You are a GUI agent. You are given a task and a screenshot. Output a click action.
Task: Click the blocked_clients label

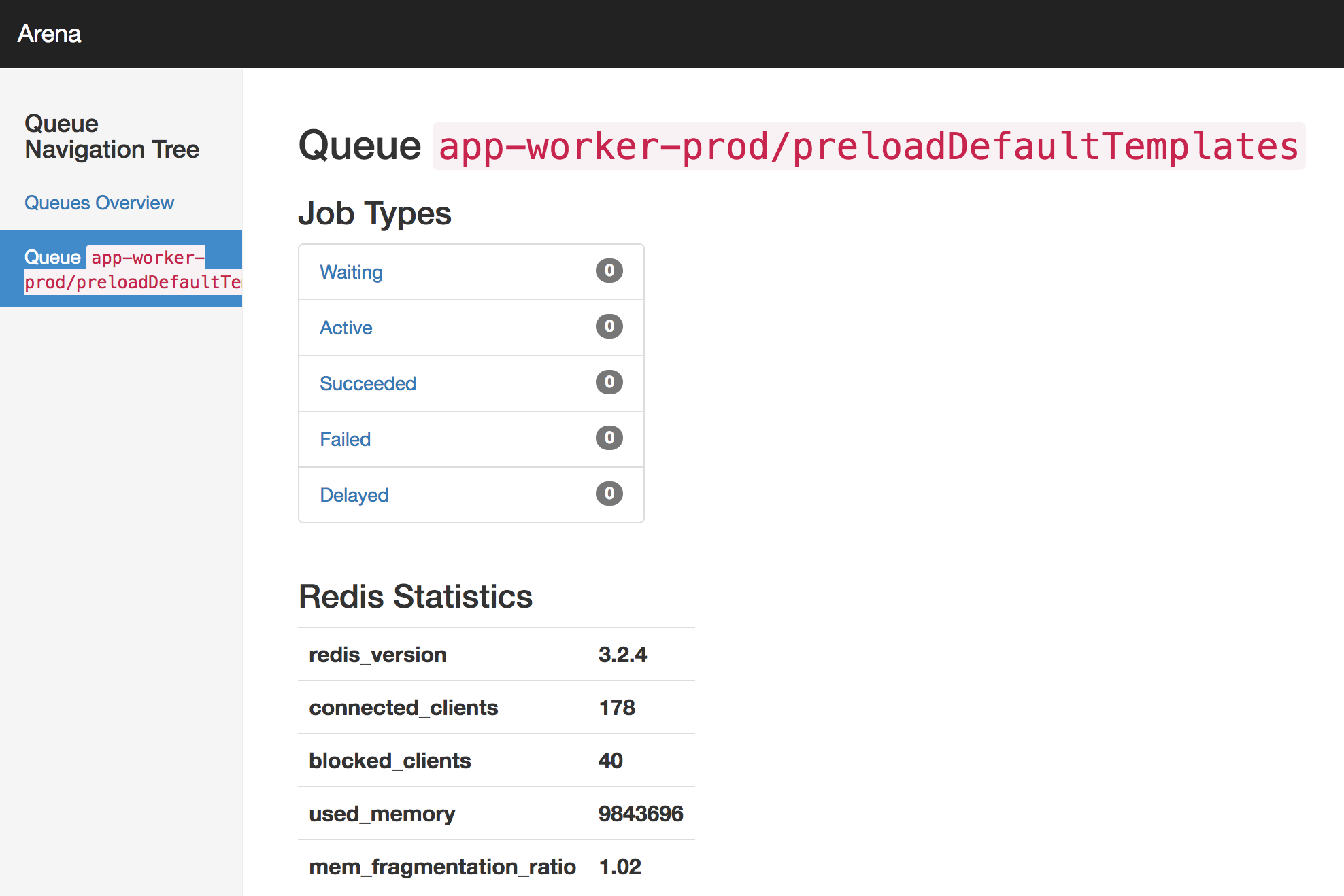pyautogui.click(x=390, y=761)
